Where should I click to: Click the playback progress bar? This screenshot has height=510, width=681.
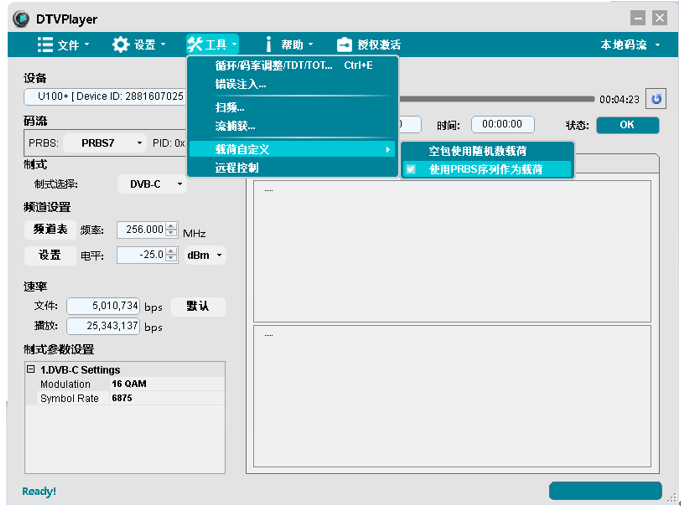(496, 99)
